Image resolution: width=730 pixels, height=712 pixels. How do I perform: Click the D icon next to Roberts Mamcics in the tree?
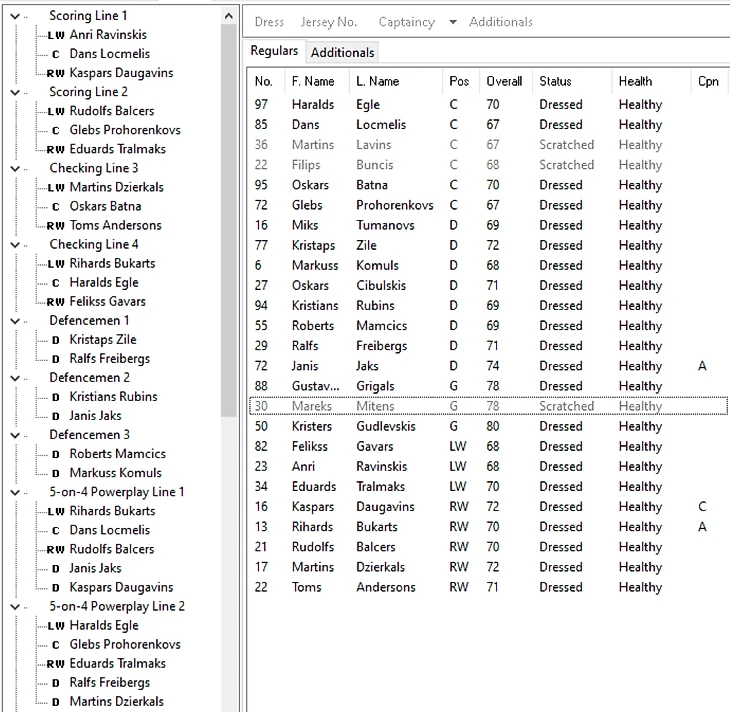56,454
